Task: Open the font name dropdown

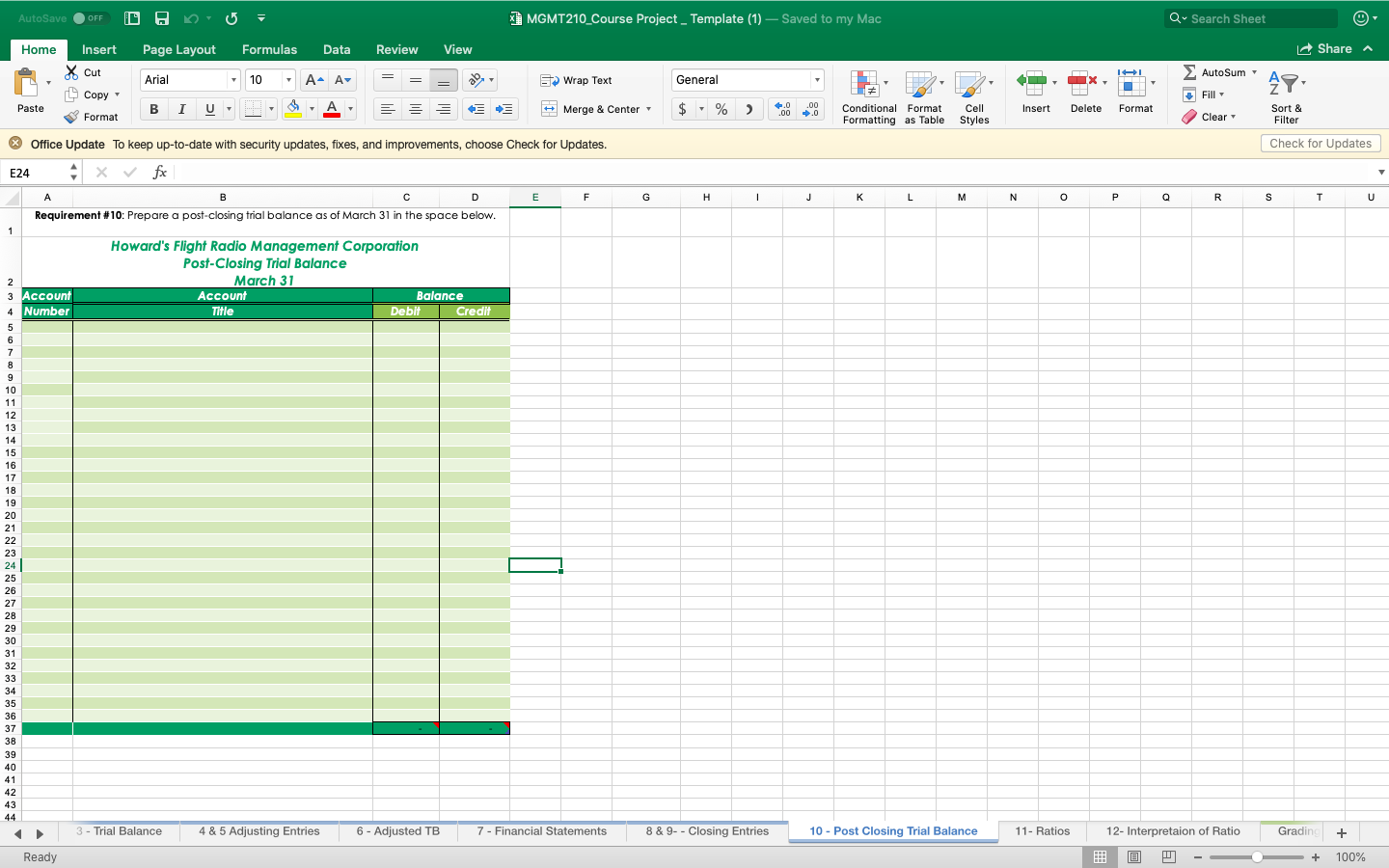Action: 233,79
